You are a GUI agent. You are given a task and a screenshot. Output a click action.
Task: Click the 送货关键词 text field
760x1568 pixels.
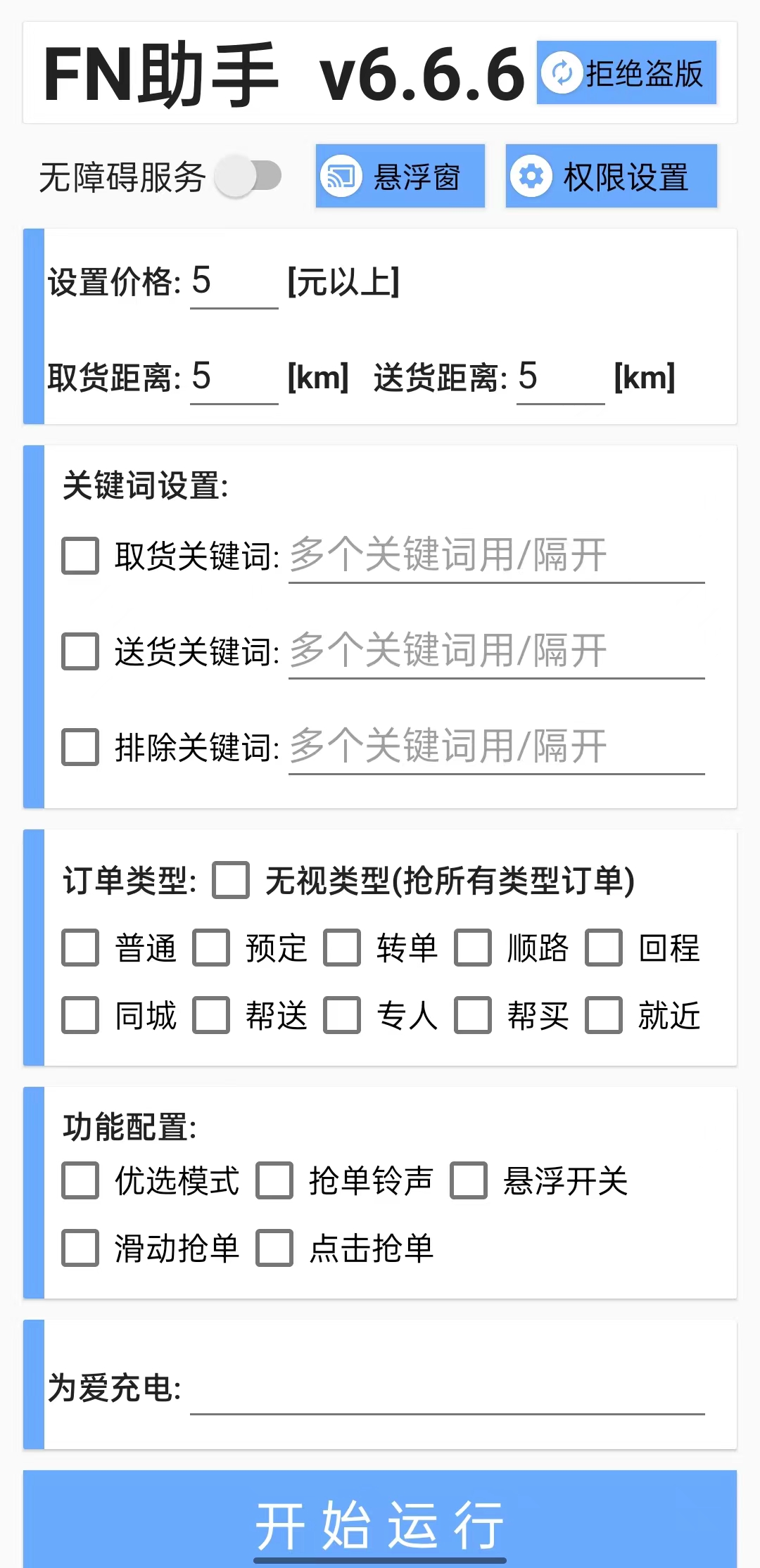point(496,651)
